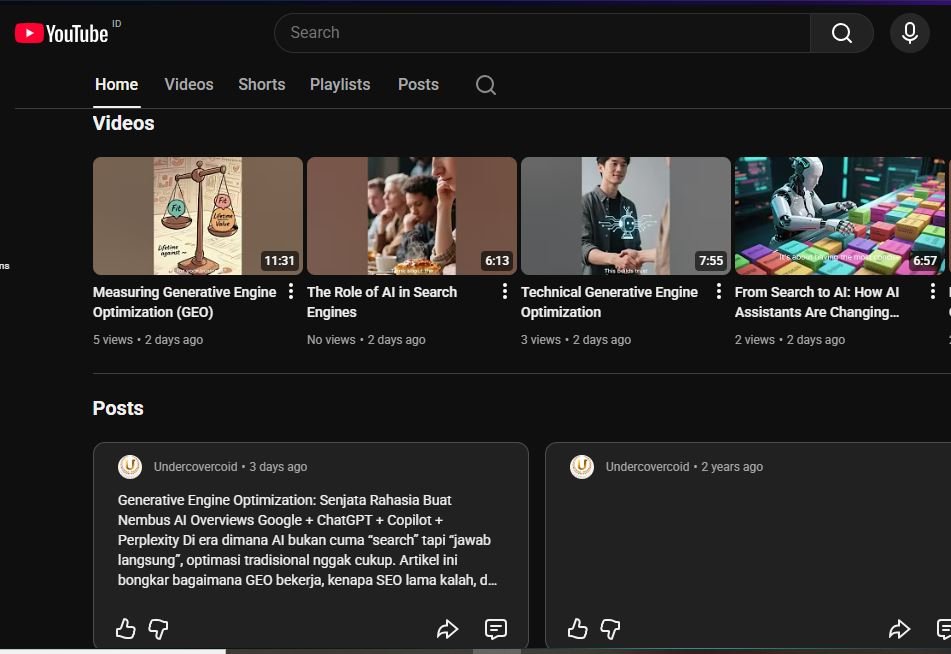
Task: Play the Technical Generative Engine Optimization thumbnail
Action: (x=625, y=215)
